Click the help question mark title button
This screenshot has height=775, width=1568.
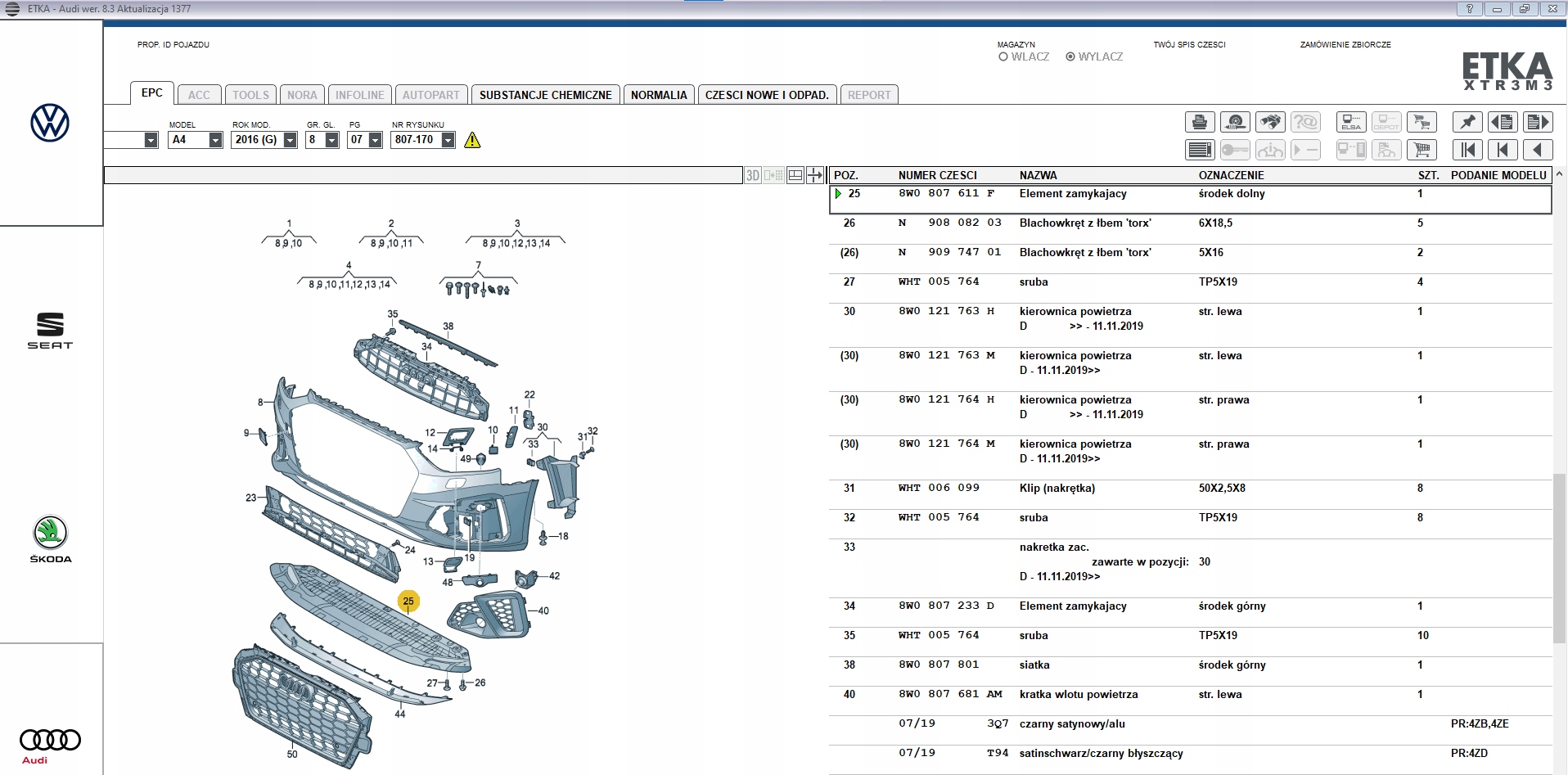[x=1470, y=9]
